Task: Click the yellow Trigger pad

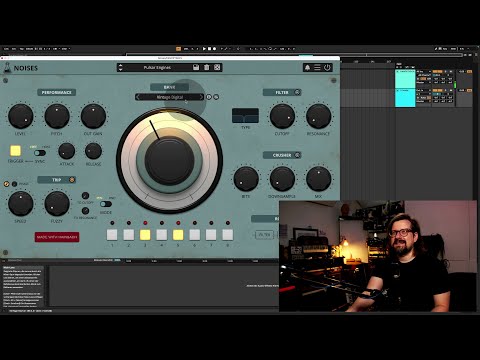Action: point(15,151)
